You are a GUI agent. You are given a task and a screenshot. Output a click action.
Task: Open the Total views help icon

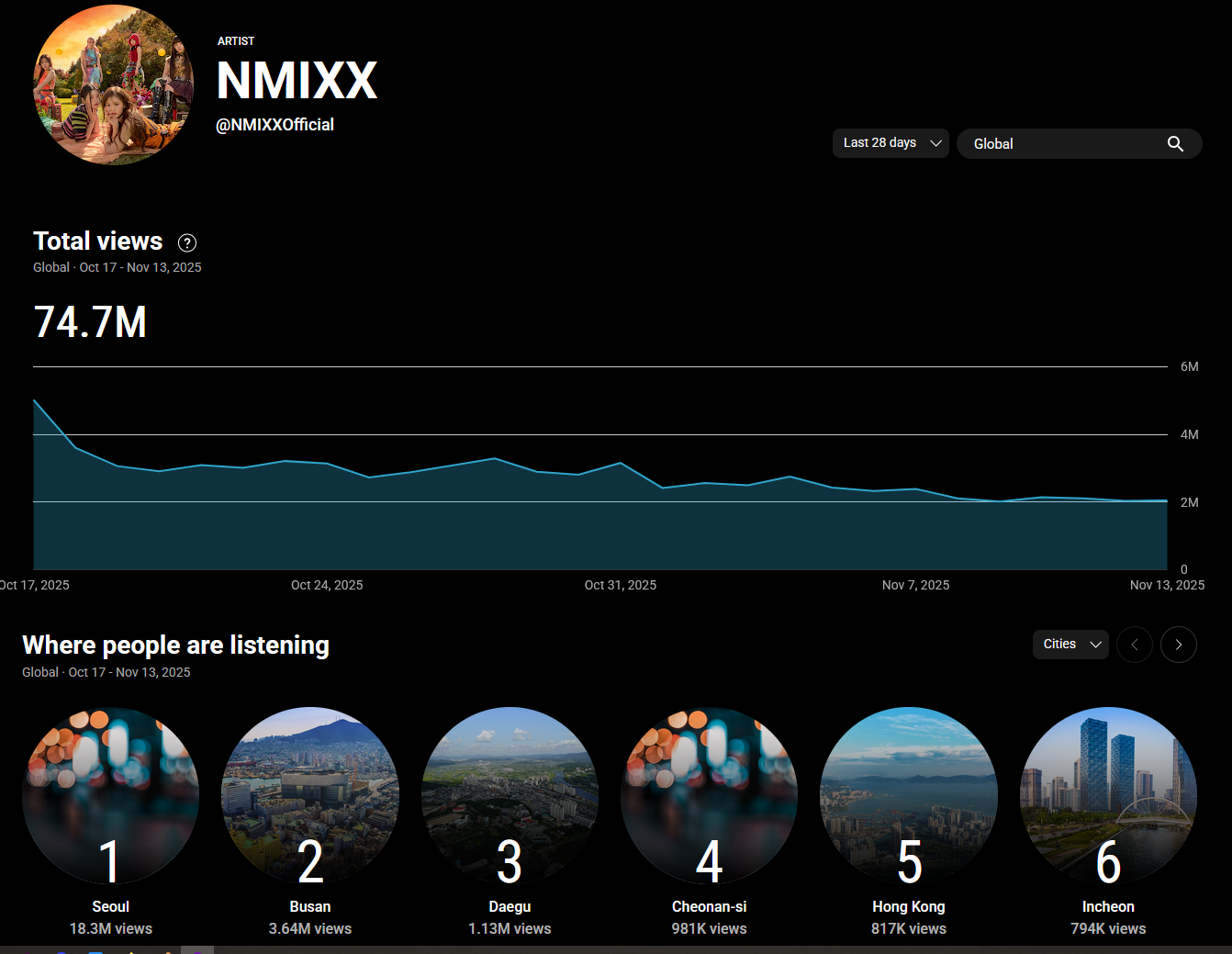pyautogui.click(x=187, y=242)
